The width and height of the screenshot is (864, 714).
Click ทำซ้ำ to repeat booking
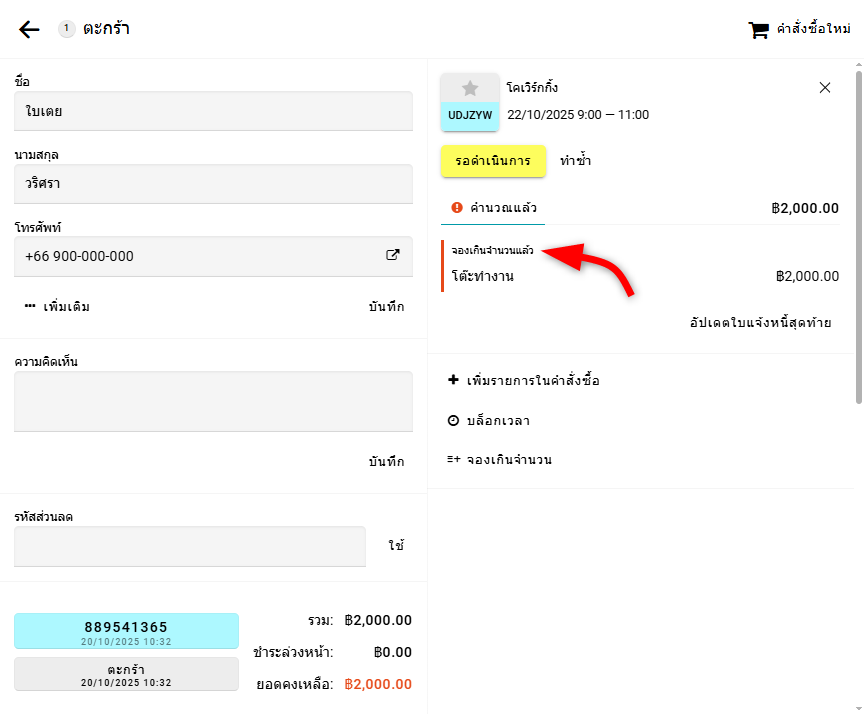tap(575, 161)
